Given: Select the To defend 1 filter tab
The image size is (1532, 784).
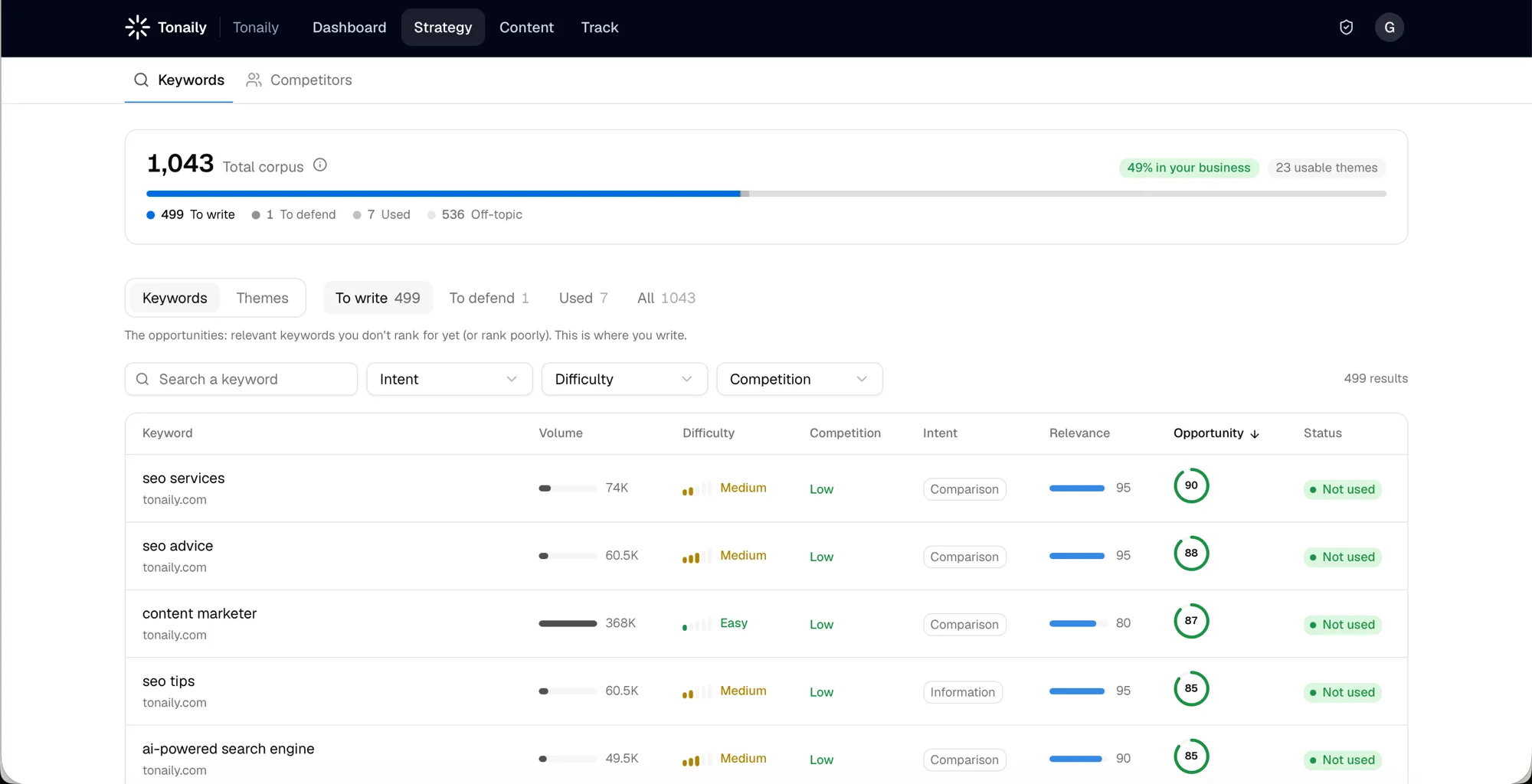Looking at the screenshot, I should pyautogui.click(x=489, y=298).
